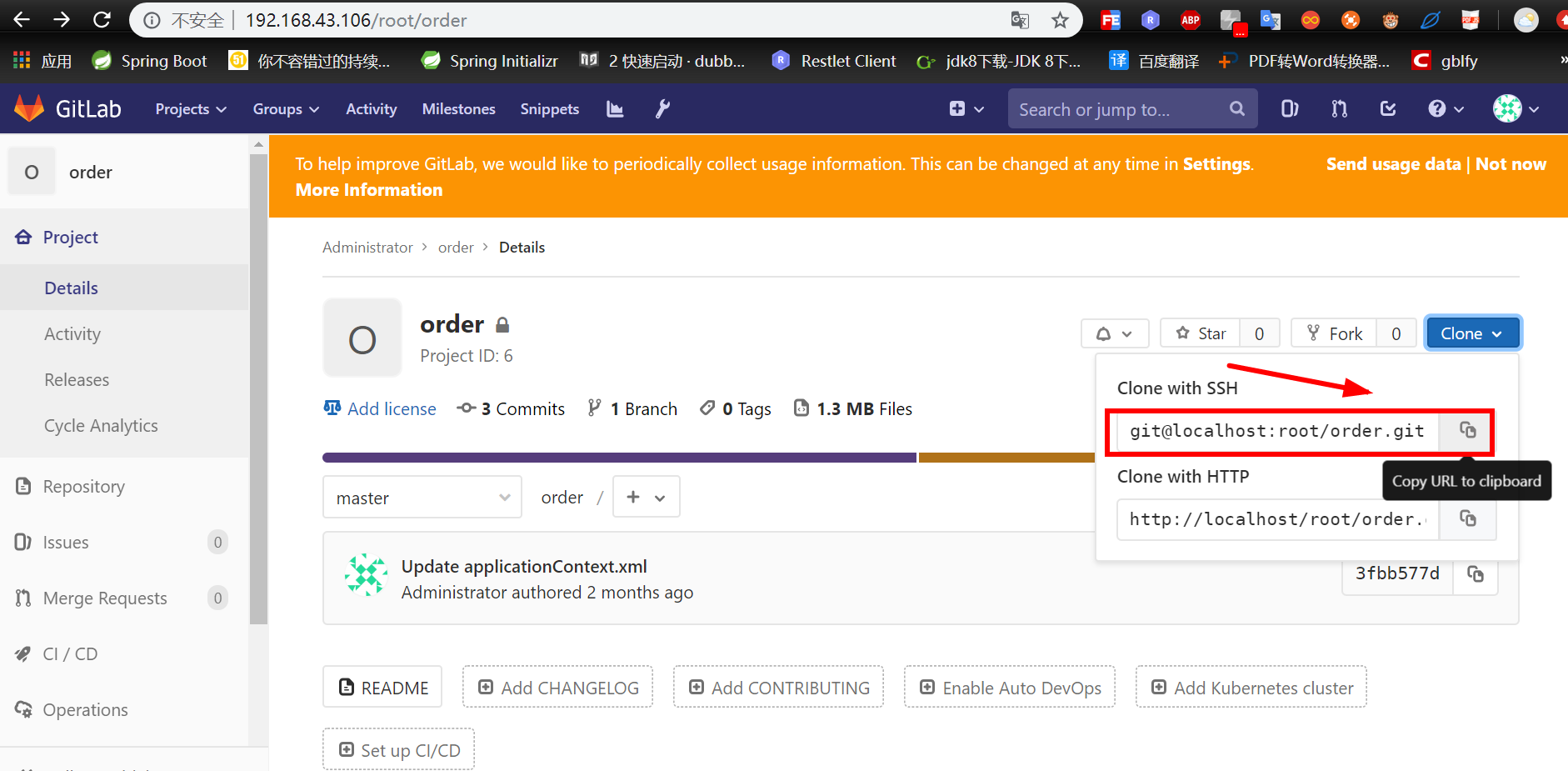This screenshot has width=1568, height=771.
Task: Open Operations in the sidebar
Action: pos(125,709)
